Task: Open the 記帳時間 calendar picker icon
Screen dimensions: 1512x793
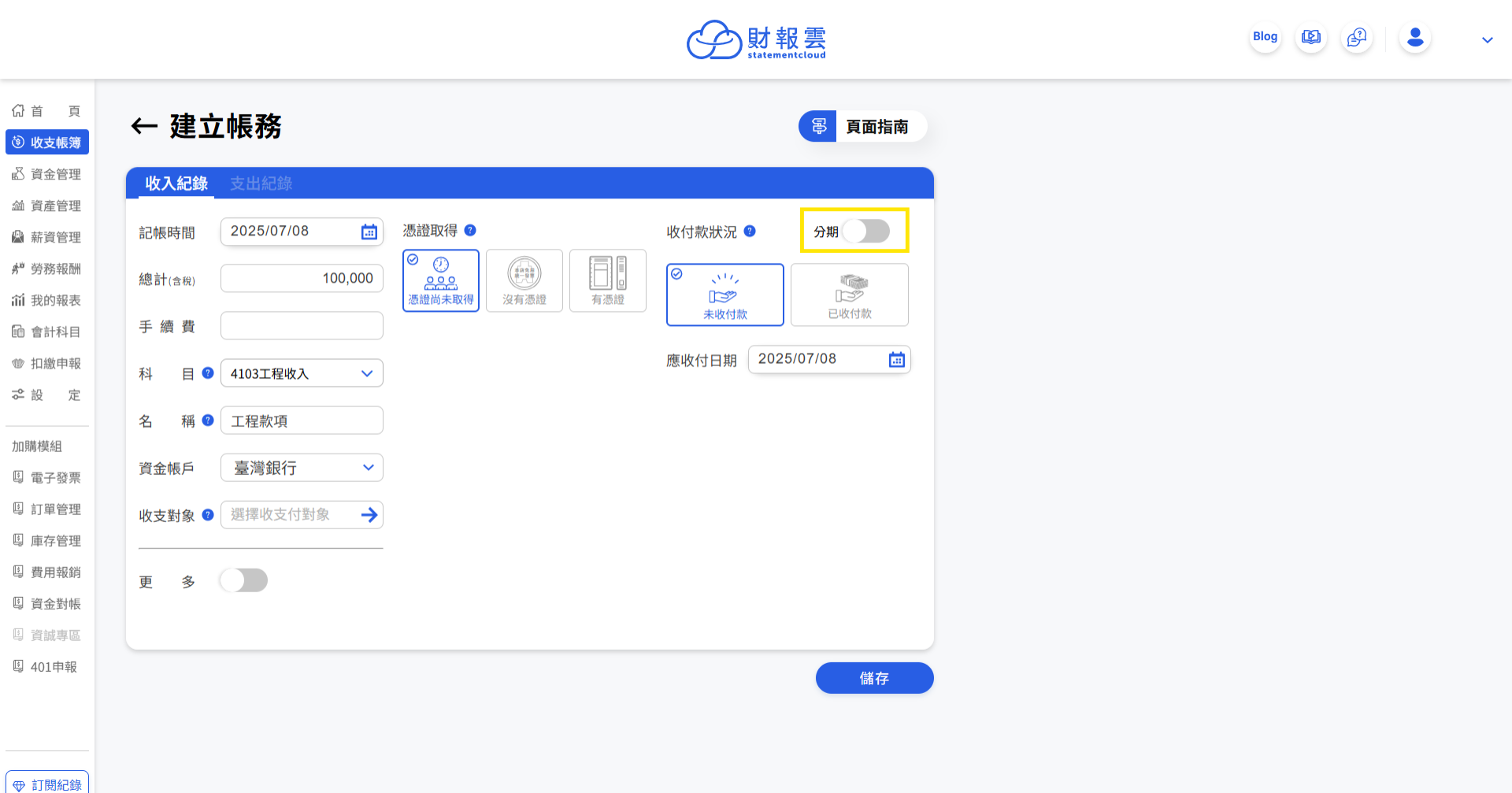Action: click(369, 232)
